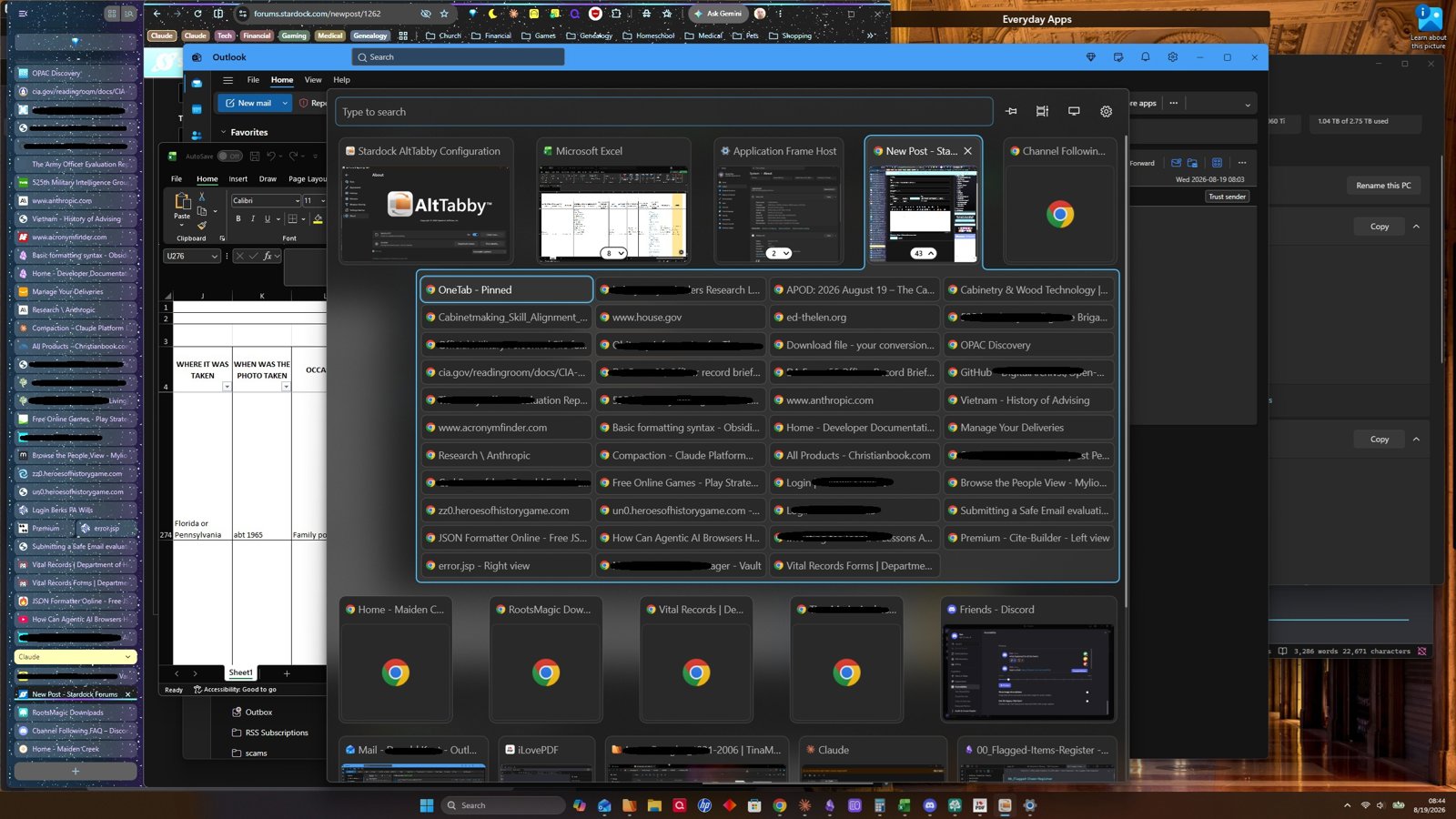Click the pin icon beside search box
The image size is (1456, 819).
1011,111
